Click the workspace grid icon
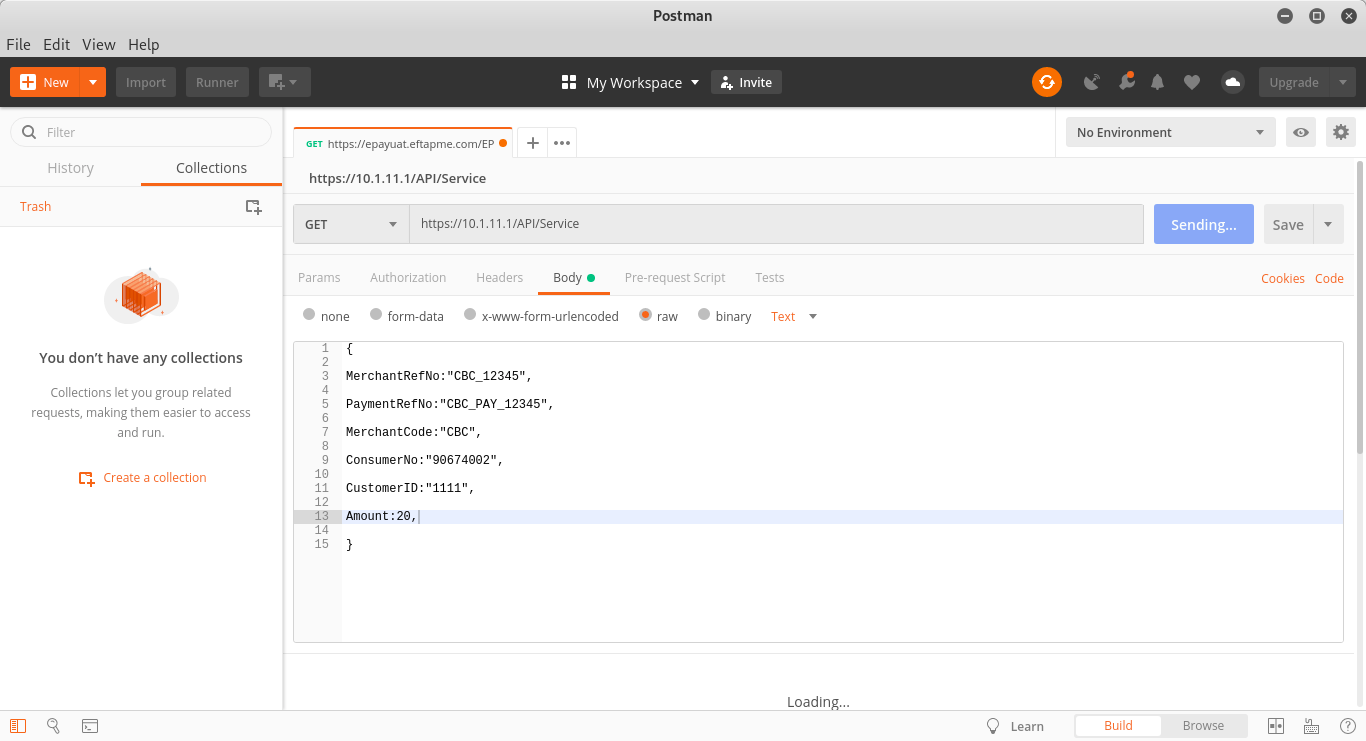Viewport: 1366px width, 741px height. tap(569, 82)
